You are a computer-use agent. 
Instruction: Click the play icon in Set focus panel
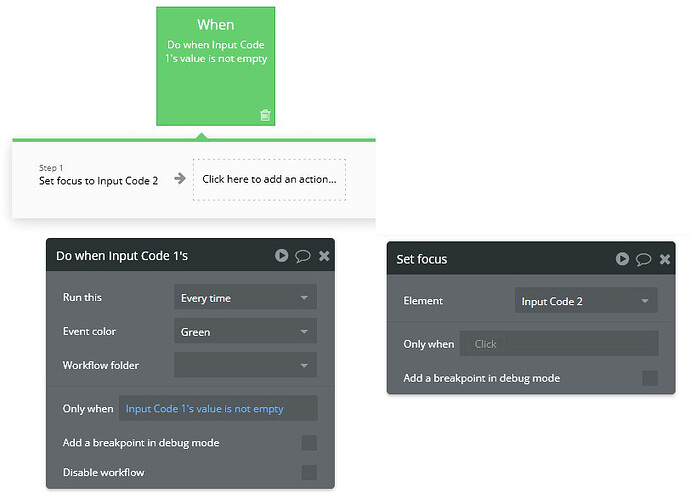(x=623, y=259)
